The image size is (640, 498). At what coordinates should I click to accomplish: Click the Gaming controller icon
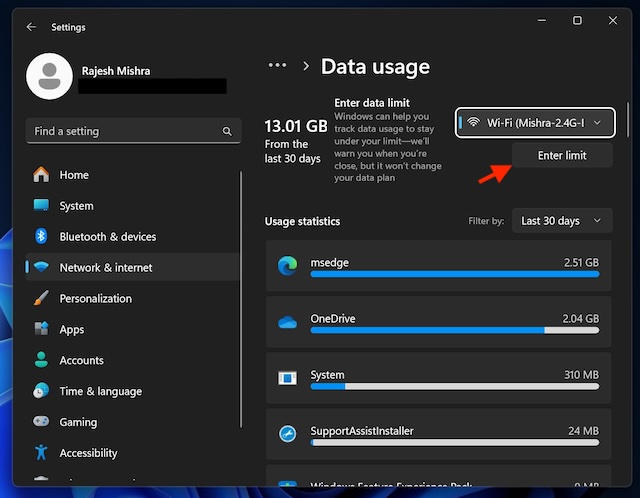tap(41, 421)
